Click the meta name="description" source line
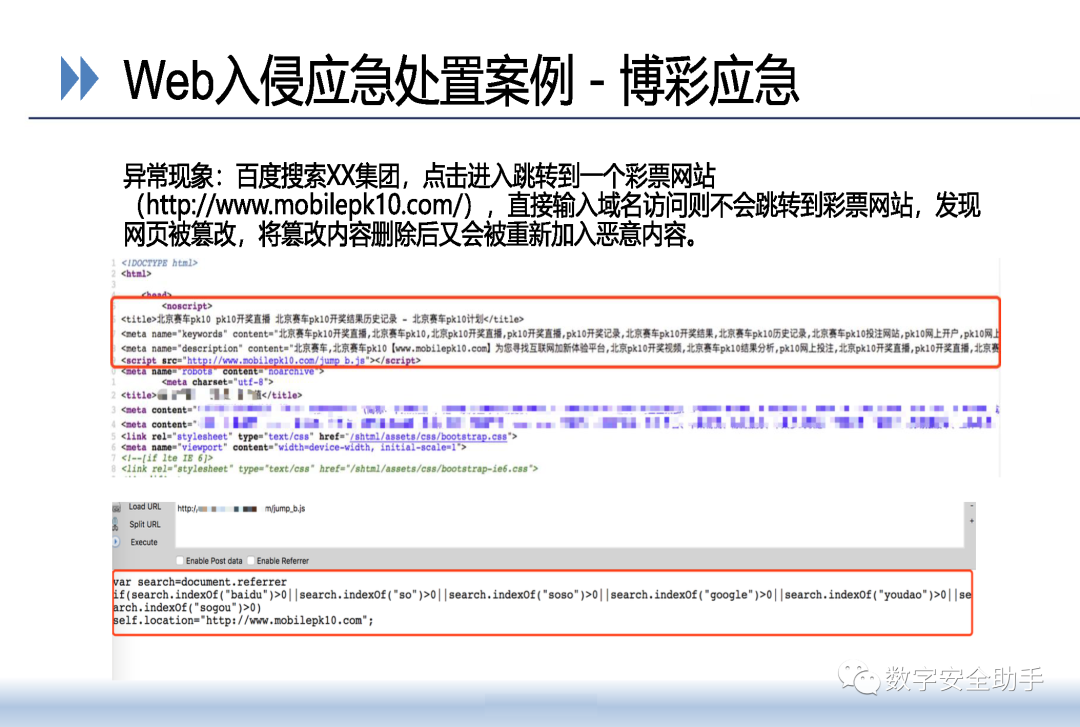Screen dimensions: 1080x727 [x=559, y=348]
